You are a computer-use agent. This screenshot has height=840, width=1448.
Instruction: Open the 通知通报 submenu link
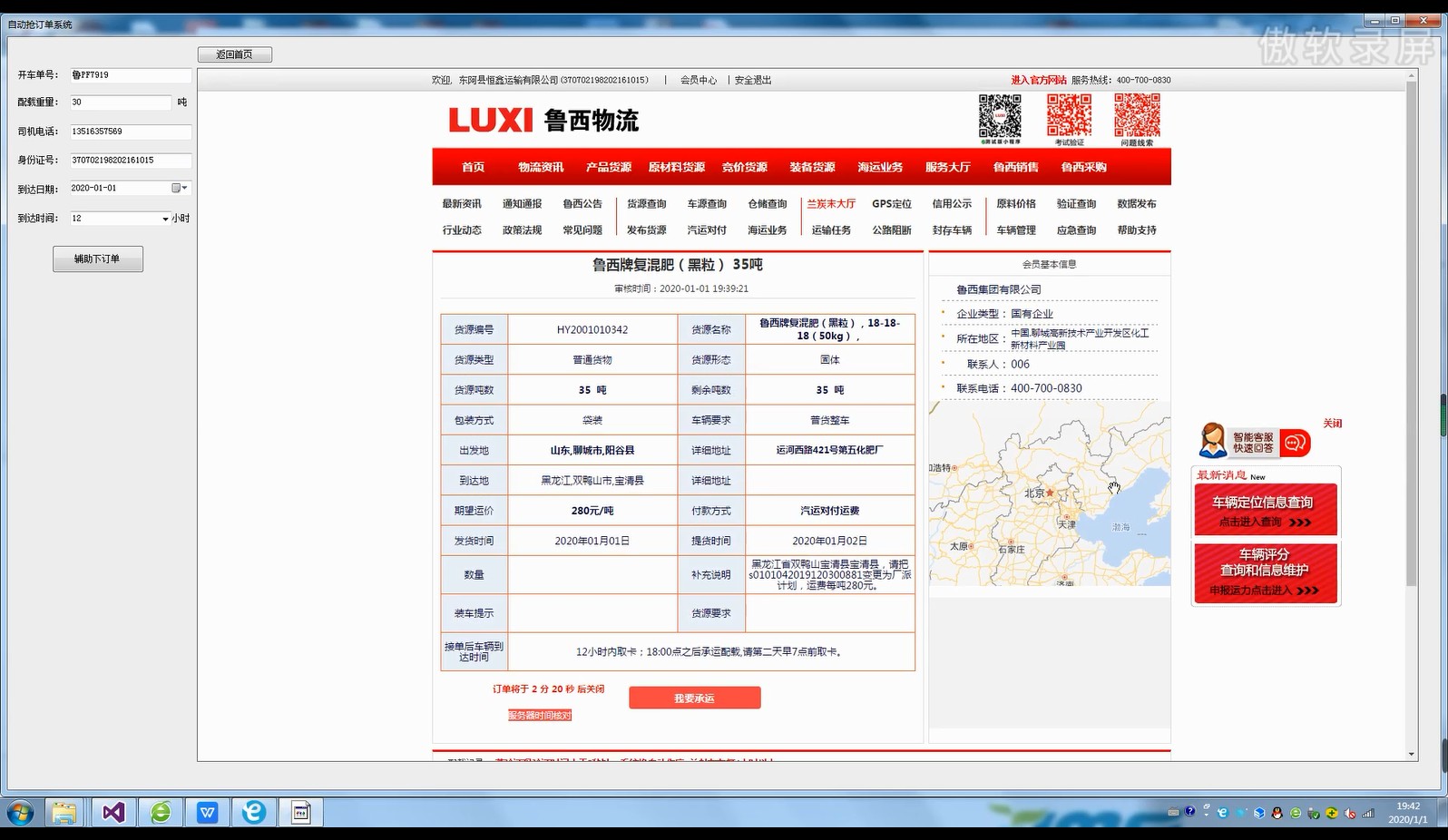(522, 204)
